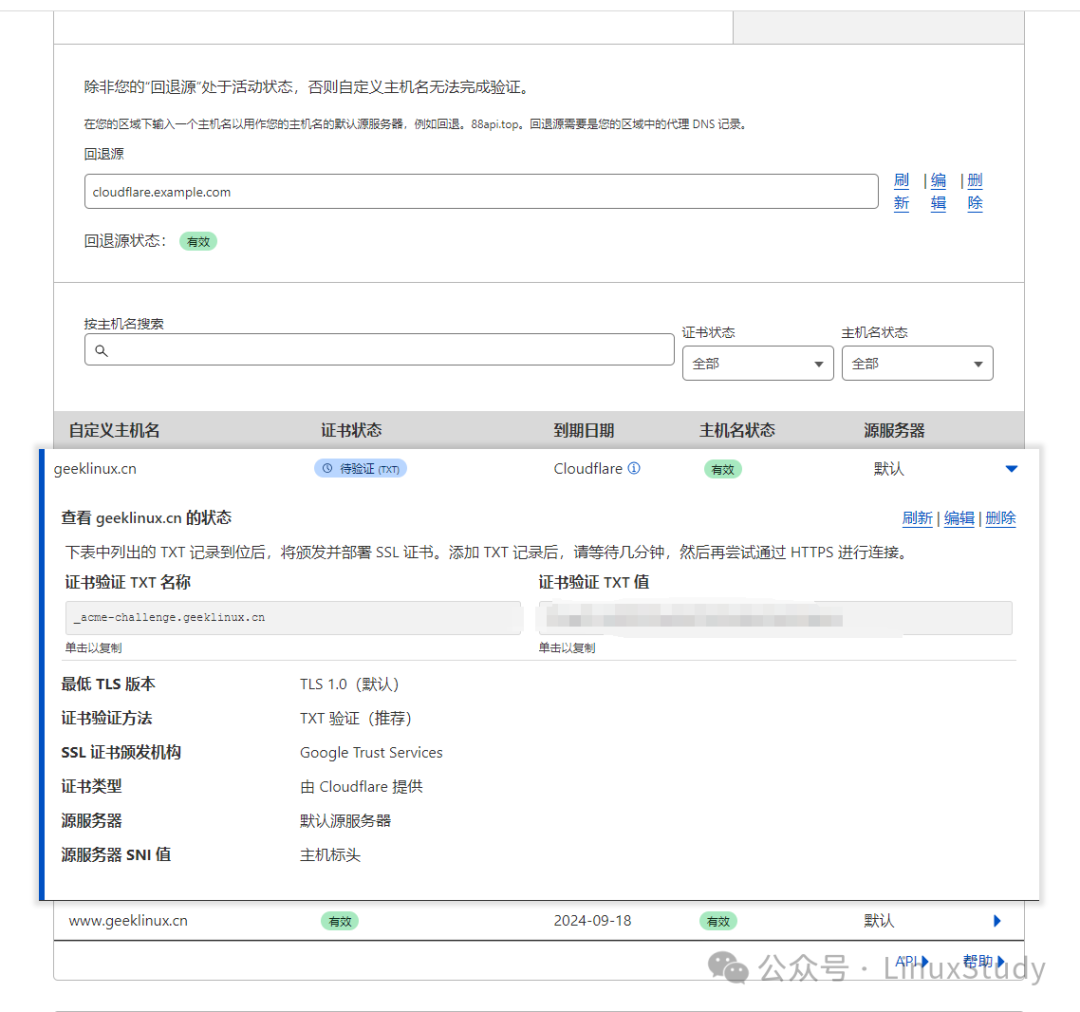Open the 证书状态 filter dropdown

click(757, 364)
